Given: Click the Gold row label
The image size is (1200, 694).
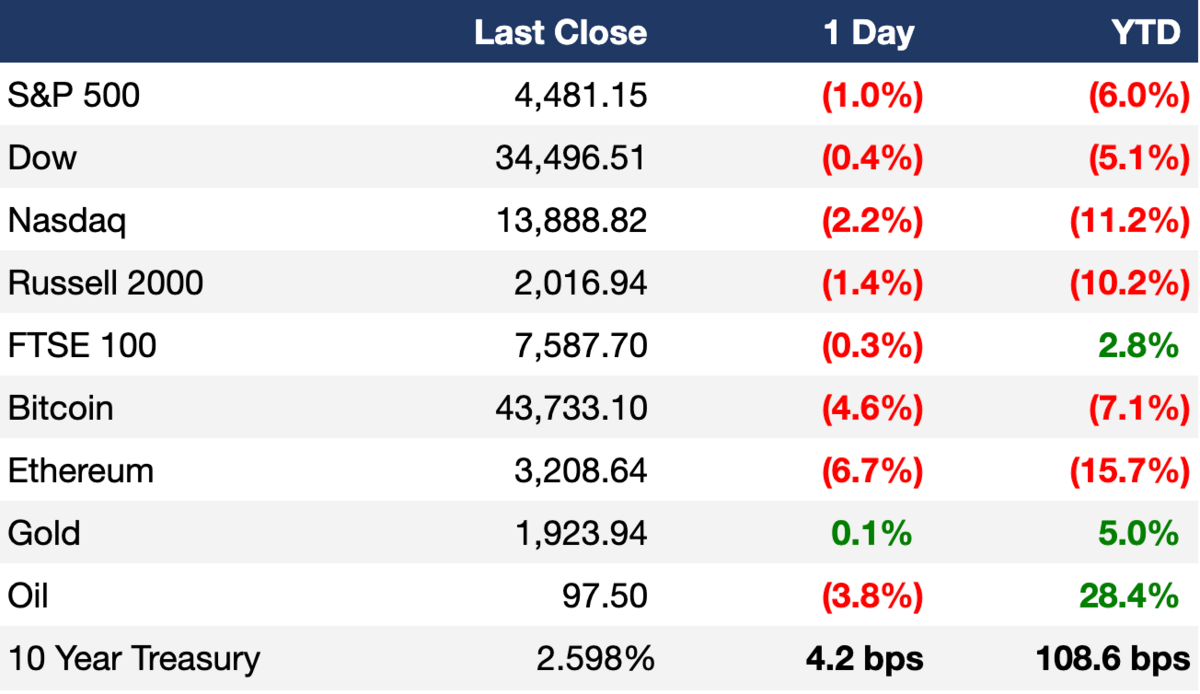Looking at the screenshot, I should click(x=44, y=533).
